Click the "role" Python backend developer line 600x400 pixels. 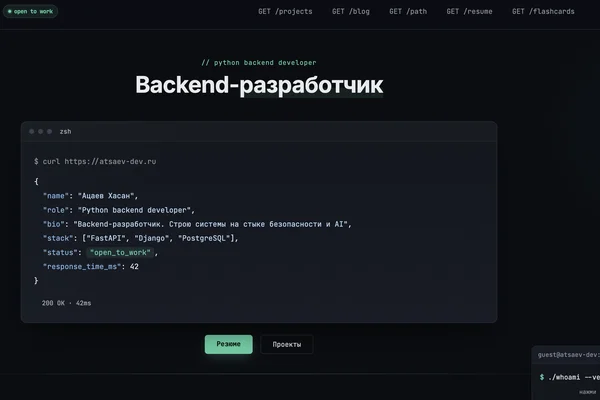[x=119, y=210]
